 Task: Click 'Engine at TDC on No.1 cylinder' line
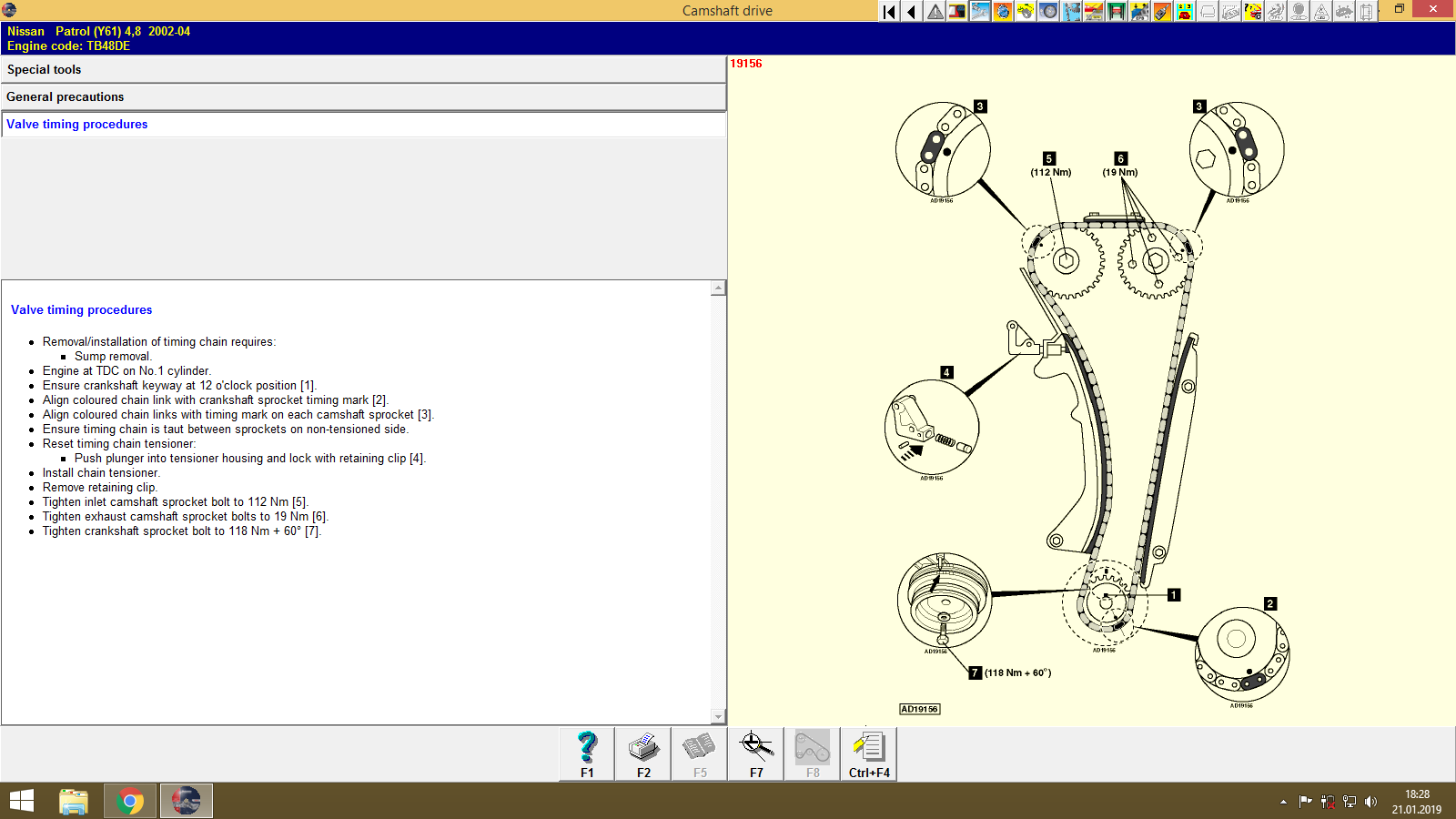tap(126, 371)
